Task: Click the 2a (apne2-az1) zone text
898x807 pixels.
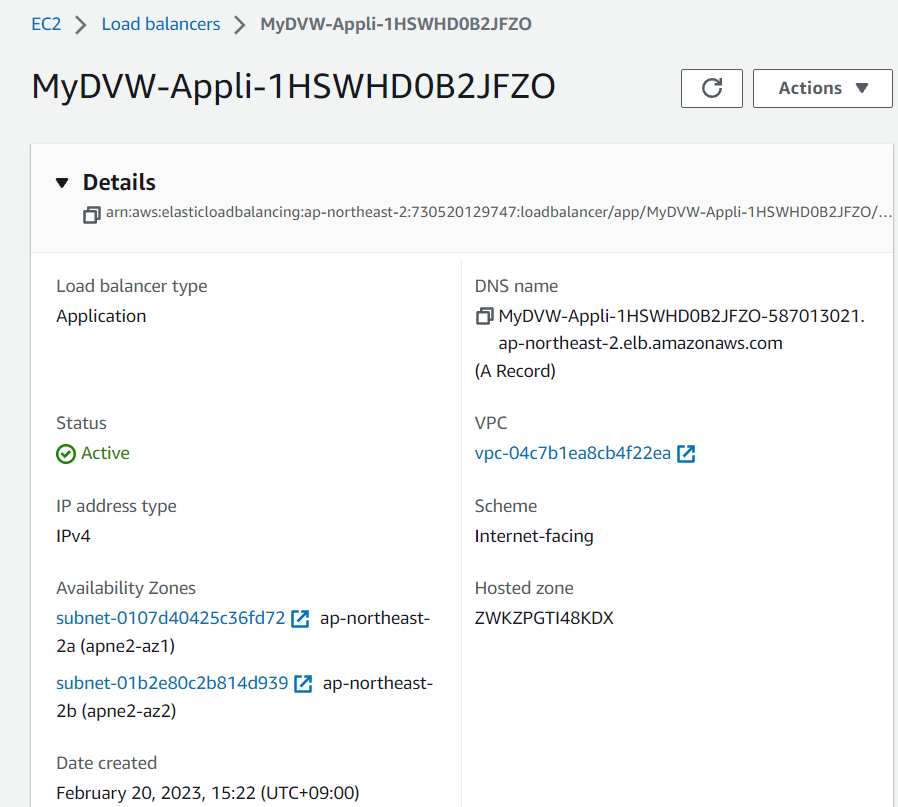Action: 116,646
